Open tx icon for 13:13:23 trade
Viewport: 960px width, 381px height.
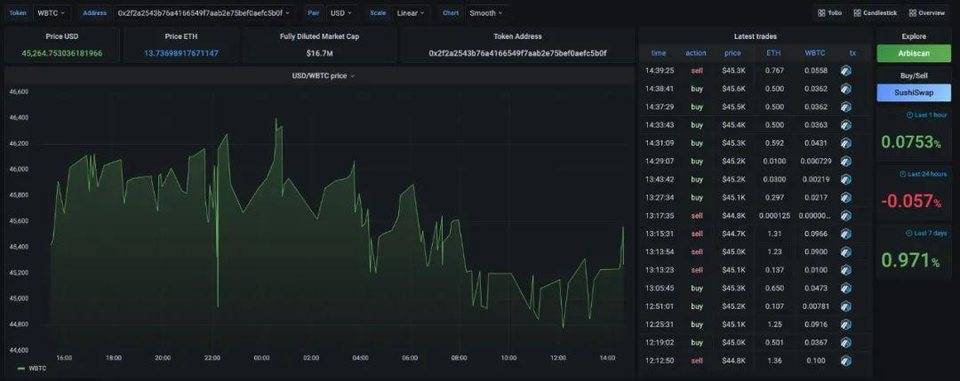coord(846,270)
